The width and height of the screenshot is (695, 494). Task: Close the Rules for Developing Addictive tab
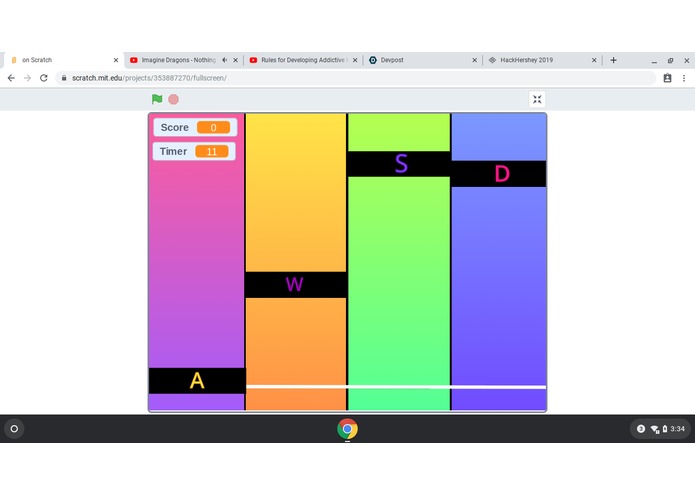[x=355, y=60]
